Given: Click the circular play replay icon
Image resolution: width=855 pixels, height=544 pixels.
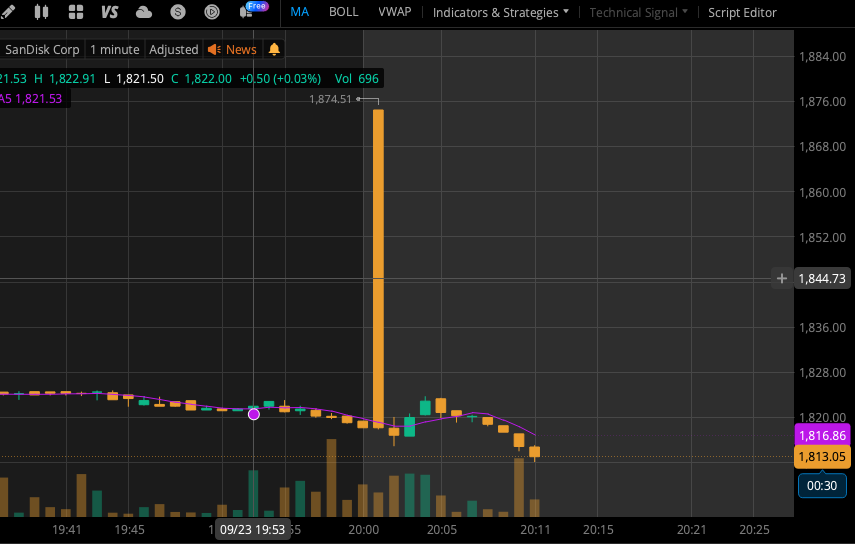Looking at the screenshot, I should pyautogui.click(x=212, y=12).
